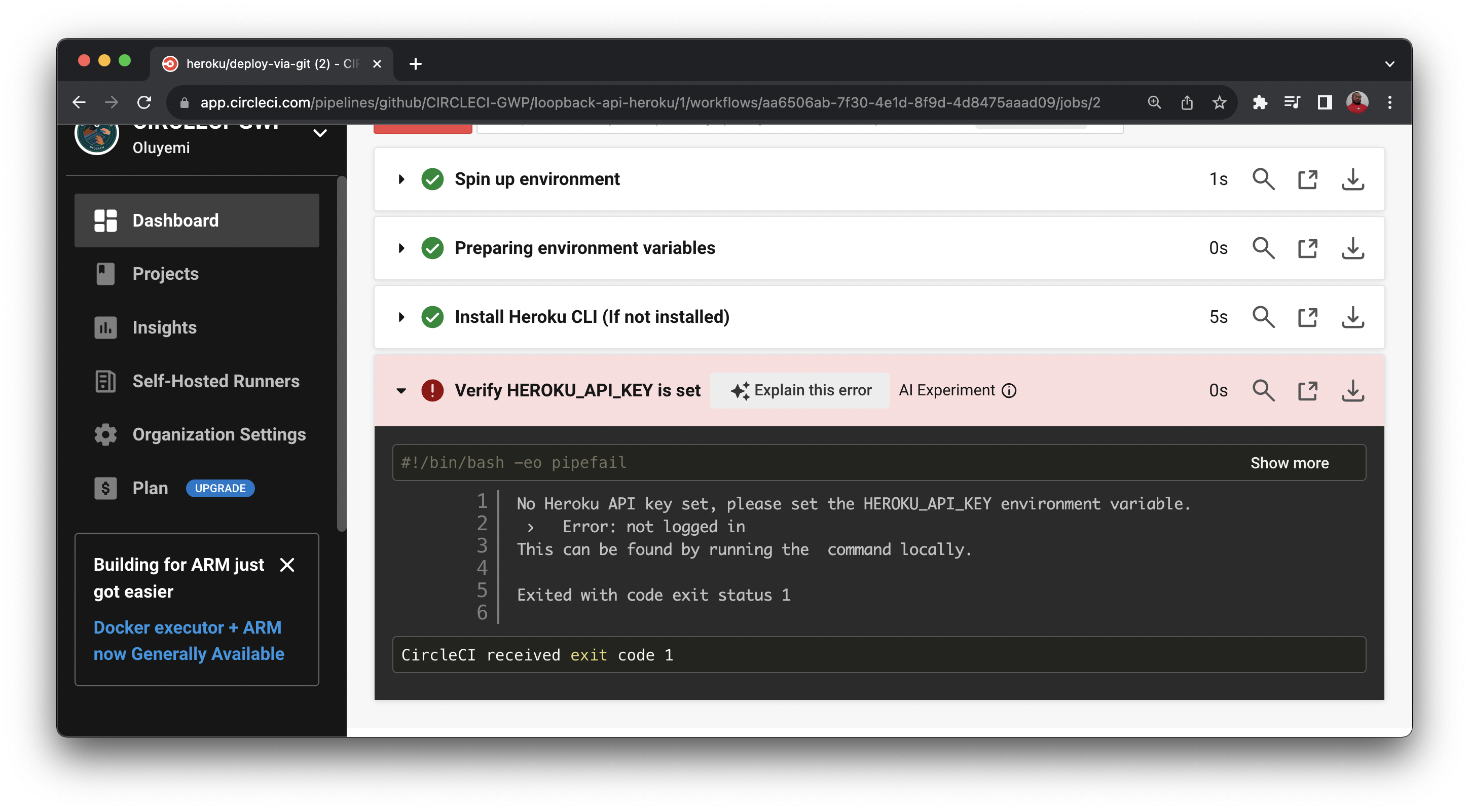Open the organization switcher dropdown chevron

point(320,133)
